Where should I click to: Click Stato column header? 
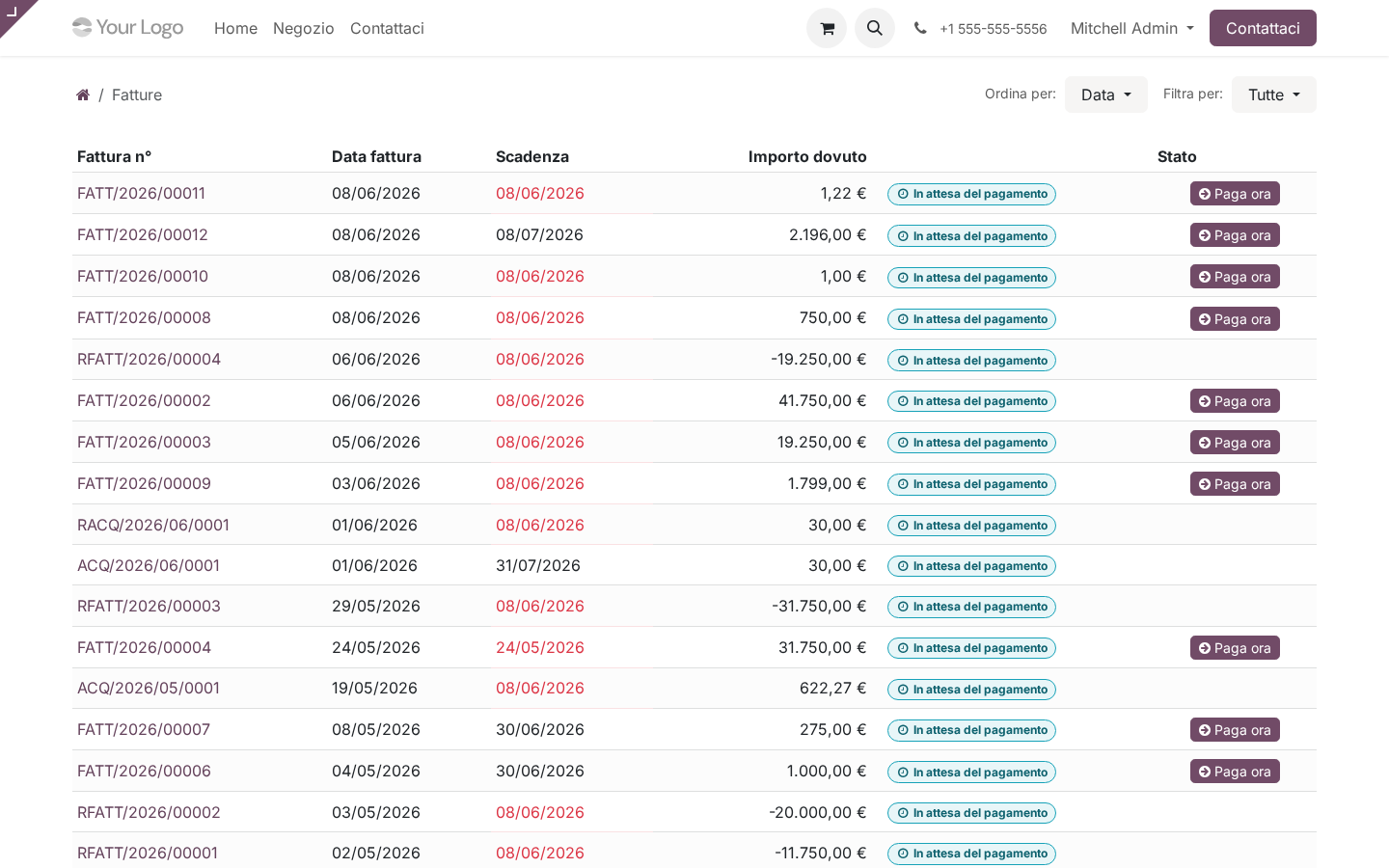click(1177, 156)
